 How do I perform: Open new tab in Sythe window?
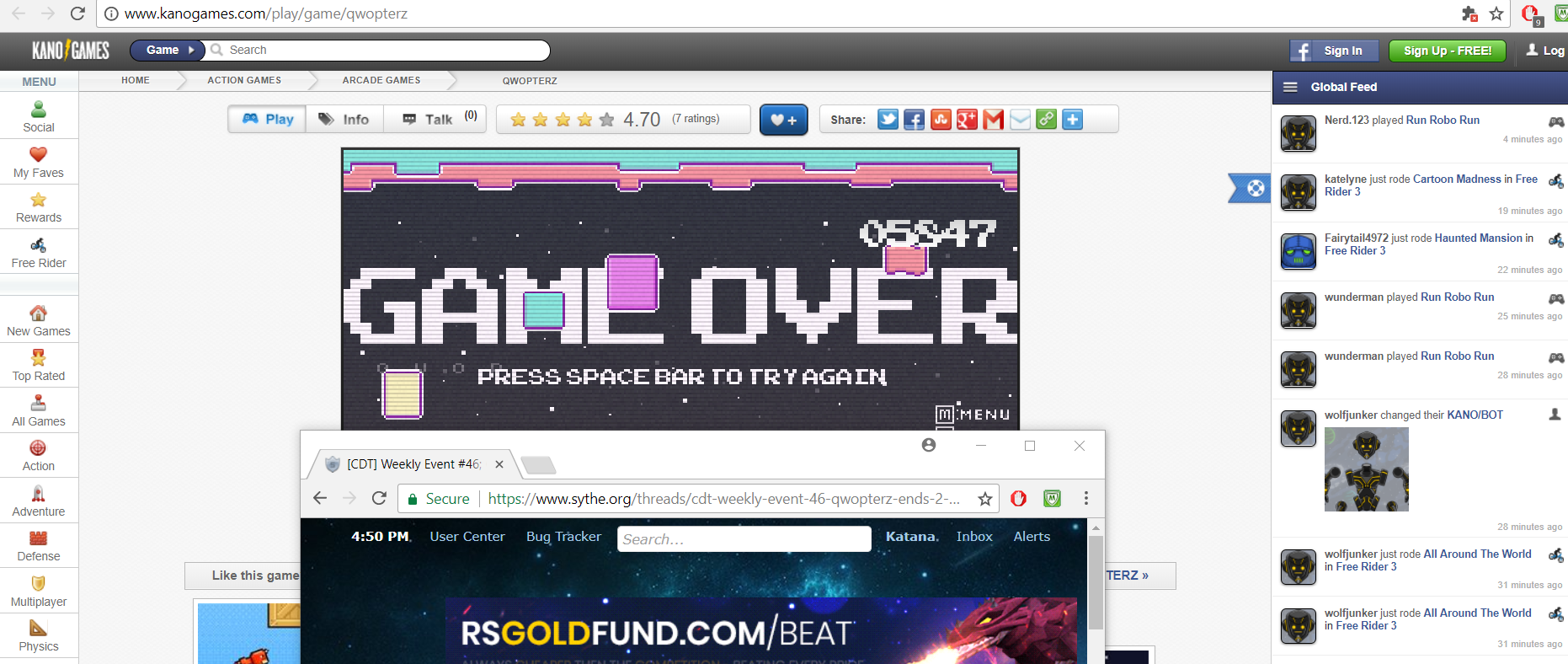(538, 465)
